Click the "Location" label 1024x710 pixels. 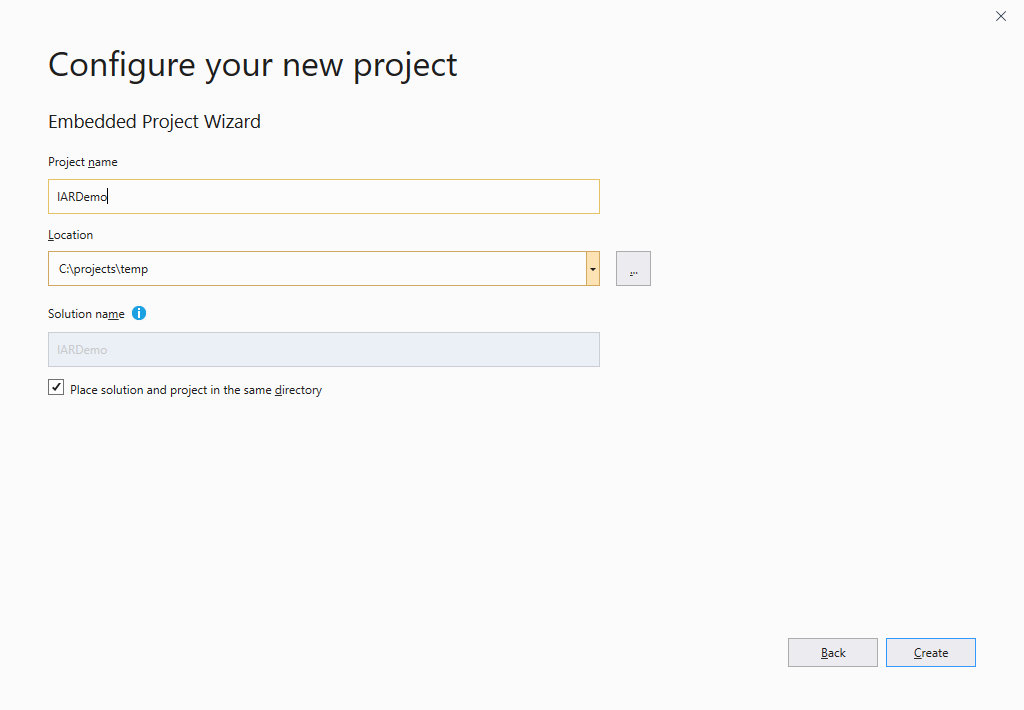coord(70,235)
